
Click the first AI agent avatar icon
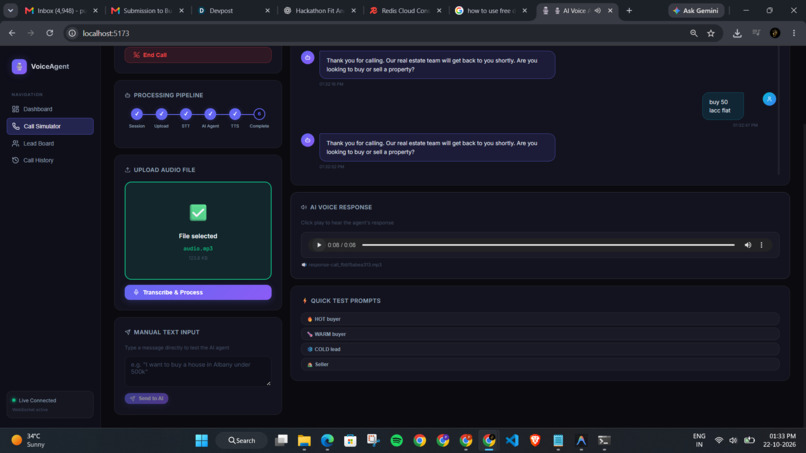(x=307, y=58)
